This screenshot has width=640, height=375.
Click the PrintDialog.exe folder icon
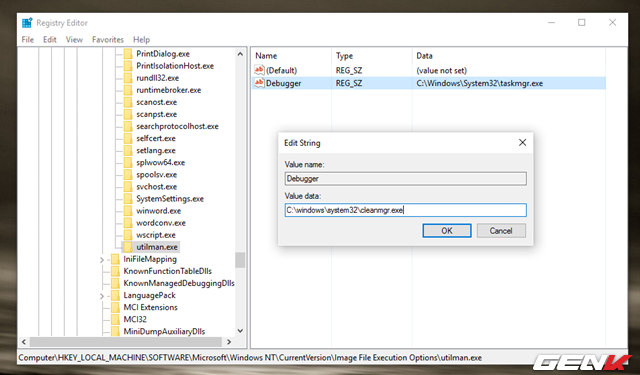point(128,54)
